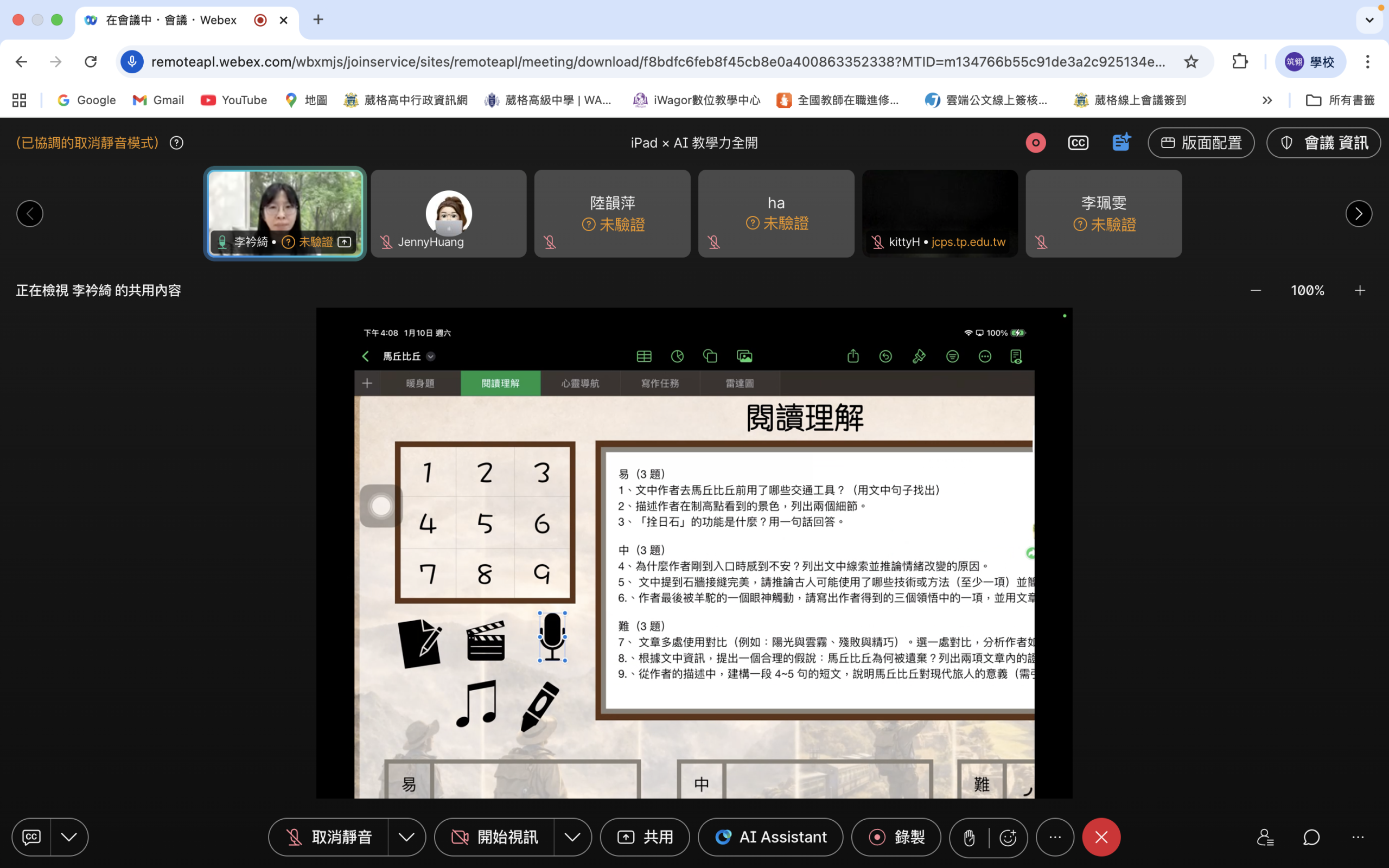1389x868 pixels.
Task: Expand audio options arrow beside 取消靜音
Action: point(406,837)
